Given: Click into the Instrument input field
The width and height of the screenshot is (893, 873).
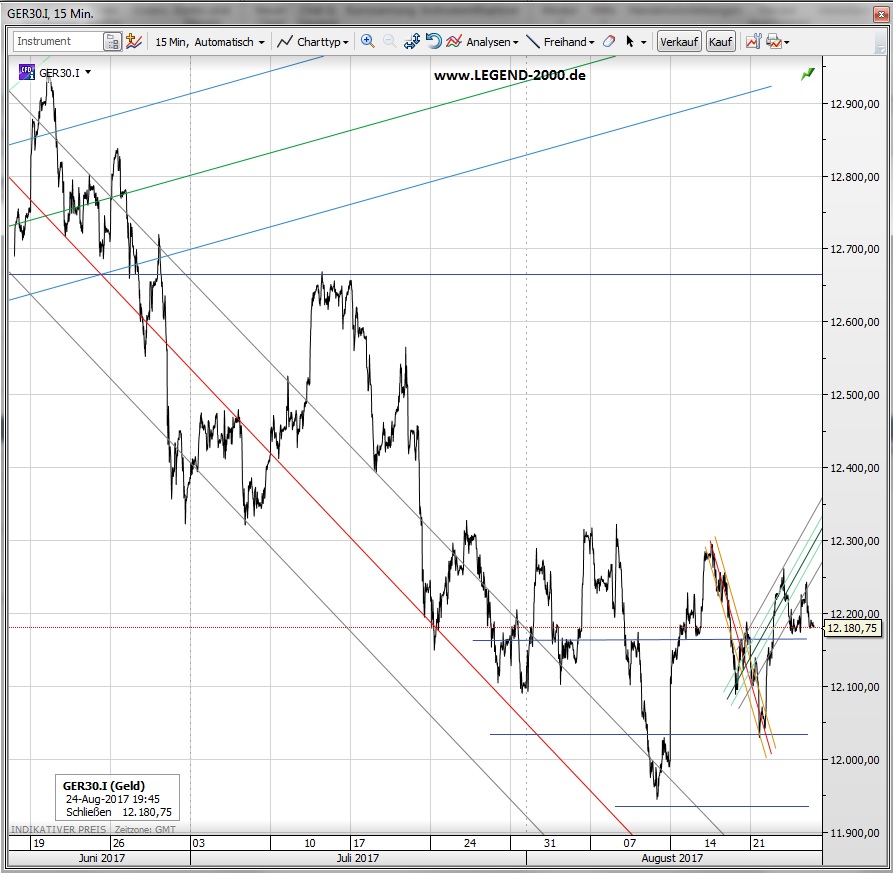Looking at the screenshot, I should click(58, 42).
